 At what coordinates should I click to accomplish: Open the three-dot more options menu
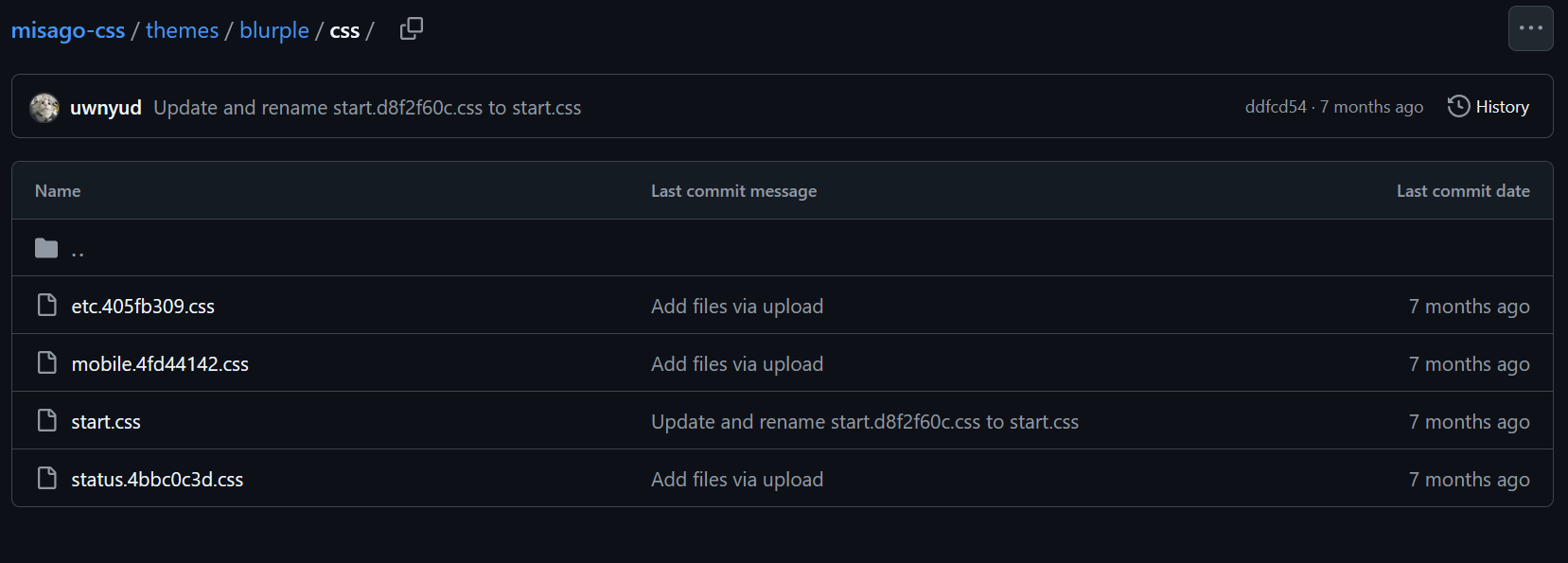(x=1530, y=28)
